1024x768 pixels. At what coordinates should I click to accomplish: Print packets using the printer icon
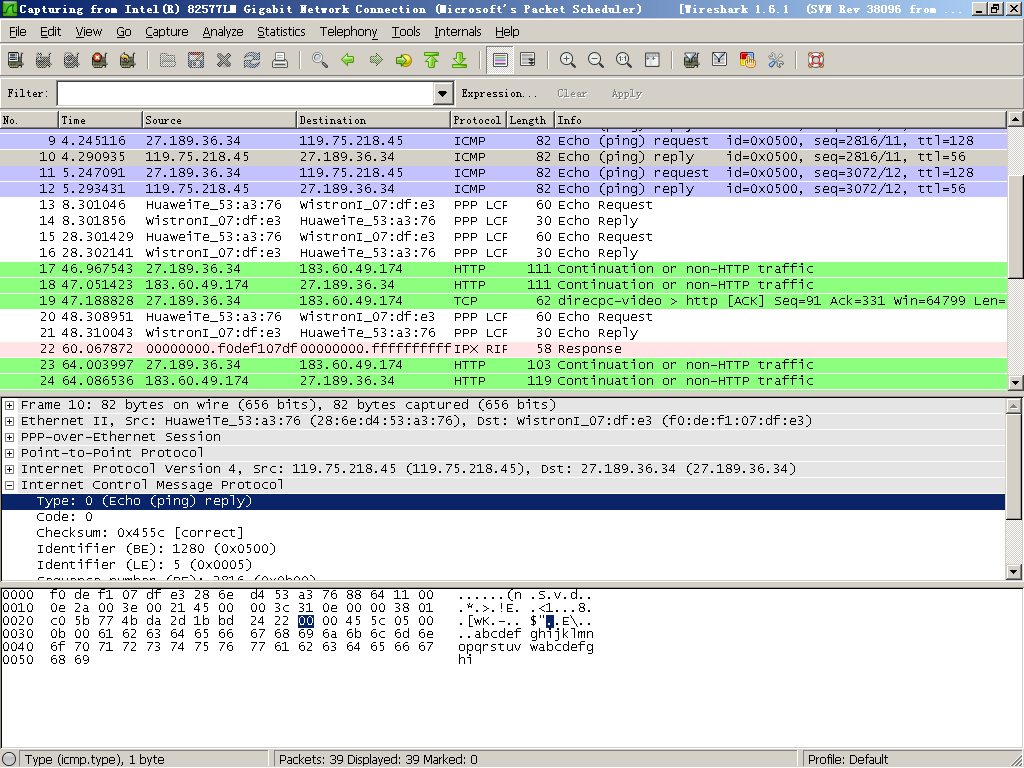pos(280,61)
